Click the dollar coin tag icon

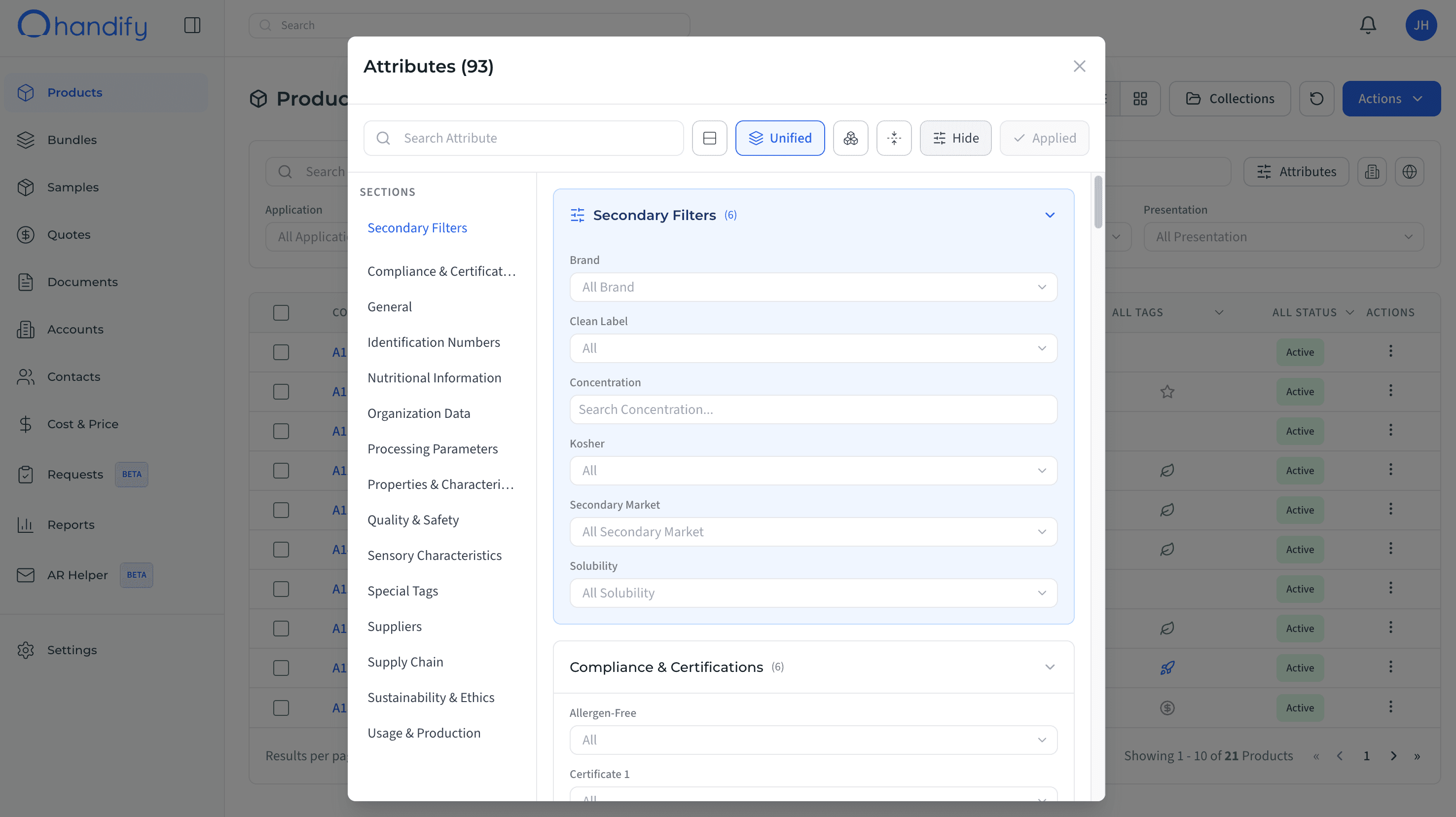tap(1167, 707)
